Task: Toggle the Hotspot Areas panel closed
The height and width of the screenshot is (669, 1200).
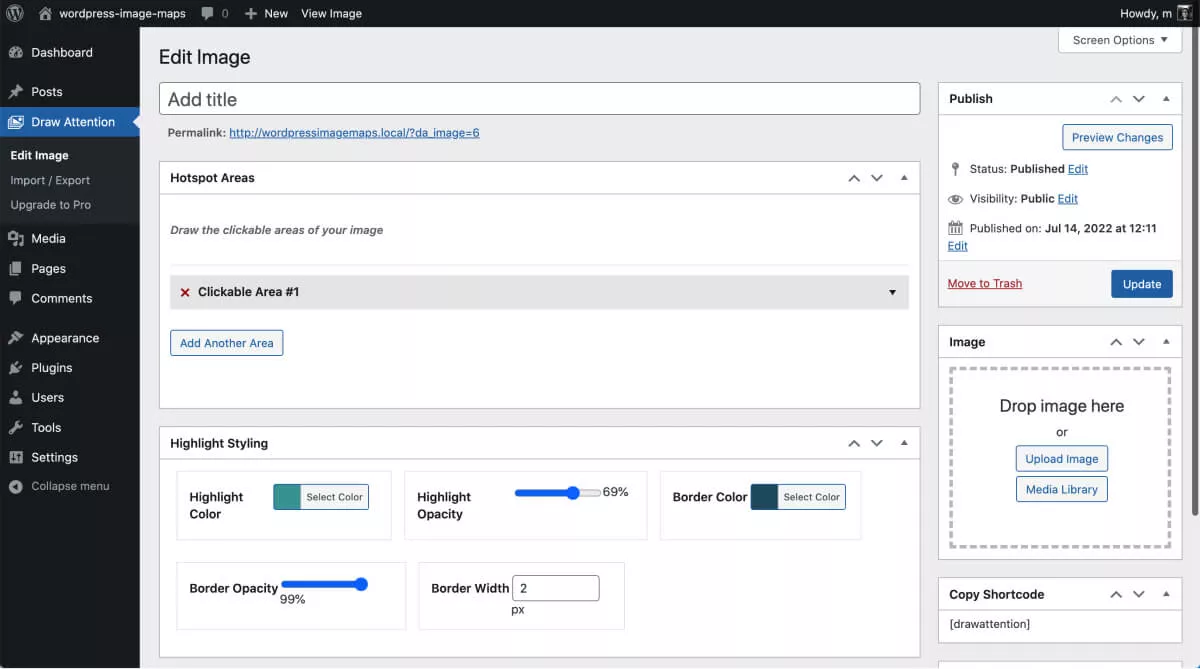Action: click(904, 178)
